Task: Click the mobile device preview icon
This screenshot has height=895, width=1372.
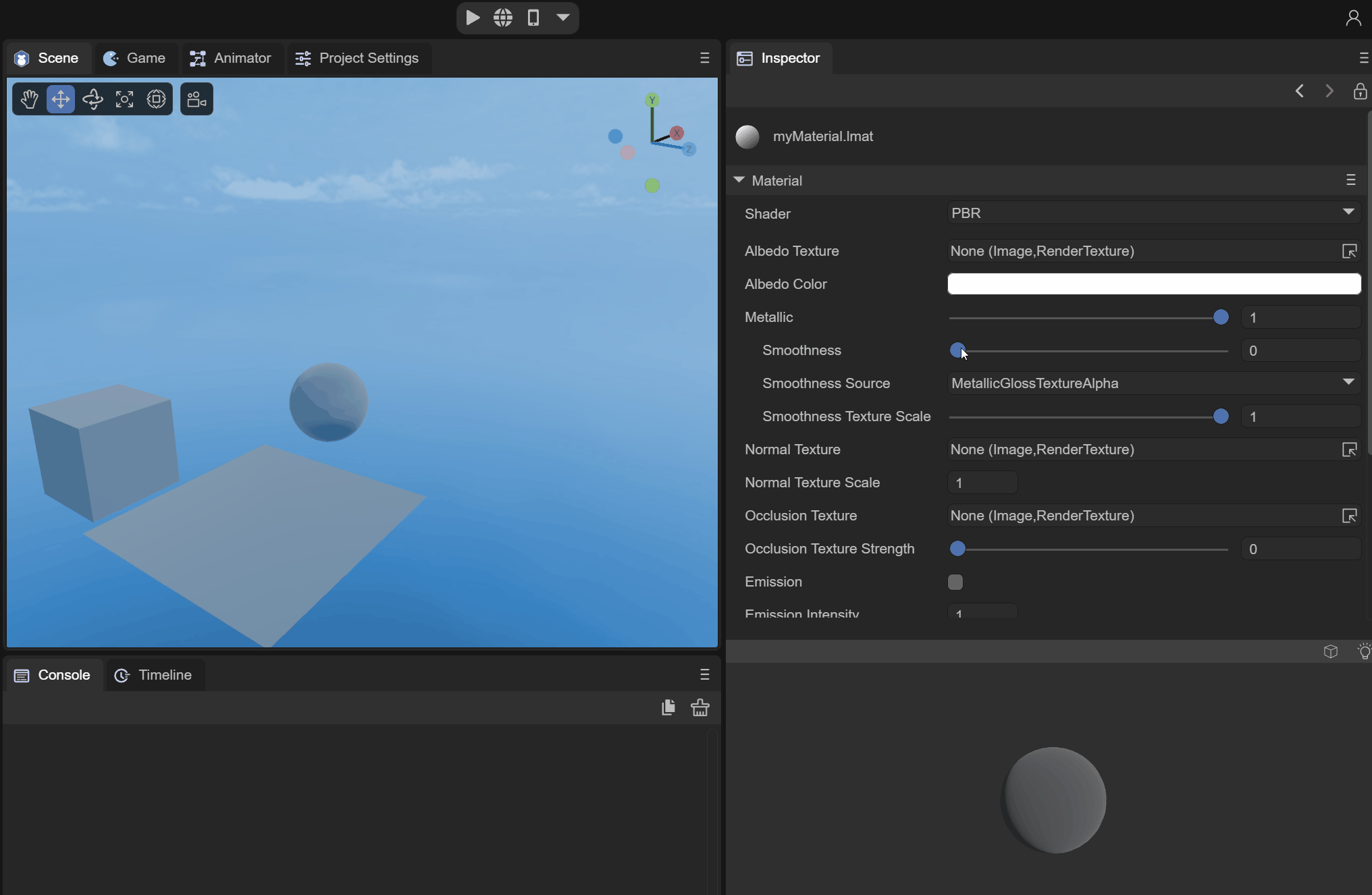Action: click(533, 18)
